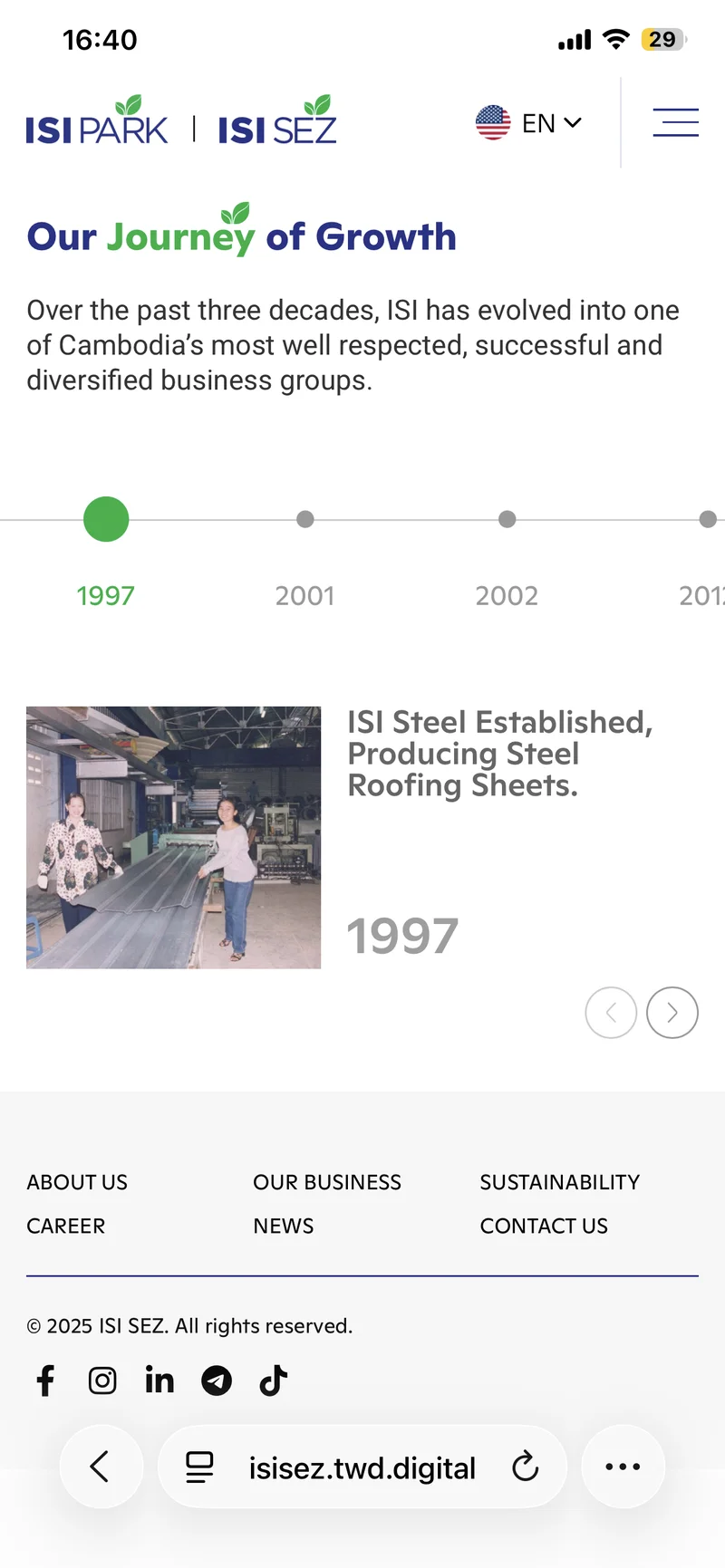
Task: Select the 2002 timeline marker
Action: (507, 519)
